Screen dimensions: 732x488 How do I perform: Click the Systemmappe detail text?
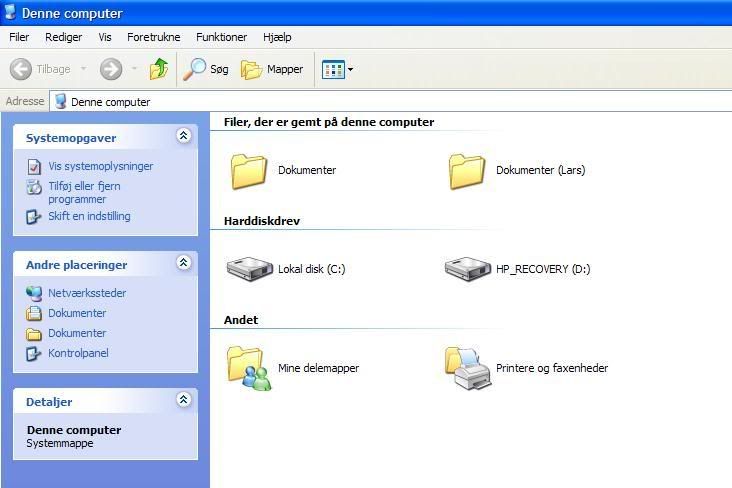60,443
